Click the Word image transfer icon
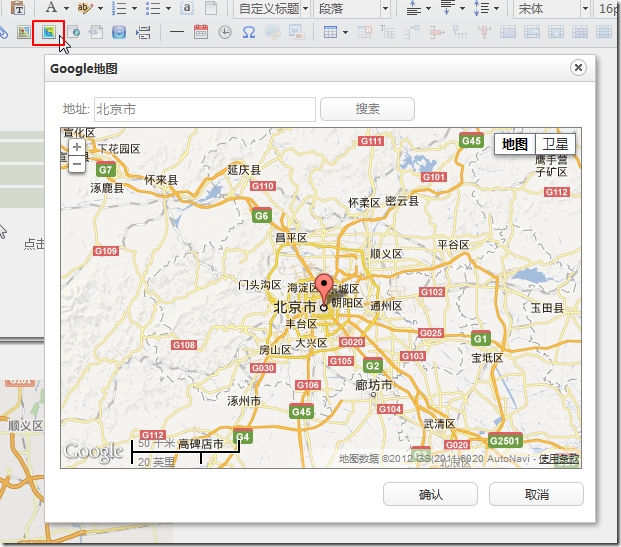621x547 pixels. coord(297,32)
